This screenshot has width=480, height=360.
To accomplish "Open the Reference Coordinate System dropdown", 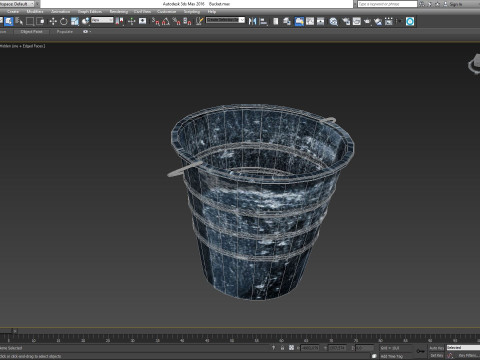I will coord(102,20).
